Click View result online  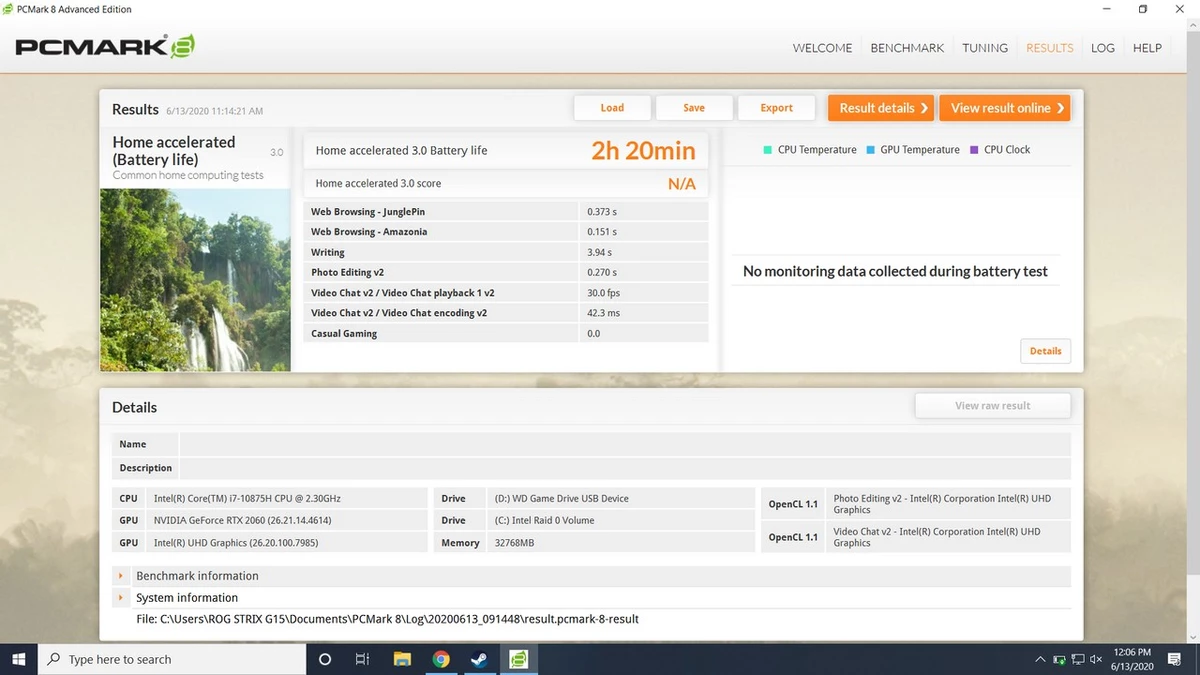pos(1005,108)
